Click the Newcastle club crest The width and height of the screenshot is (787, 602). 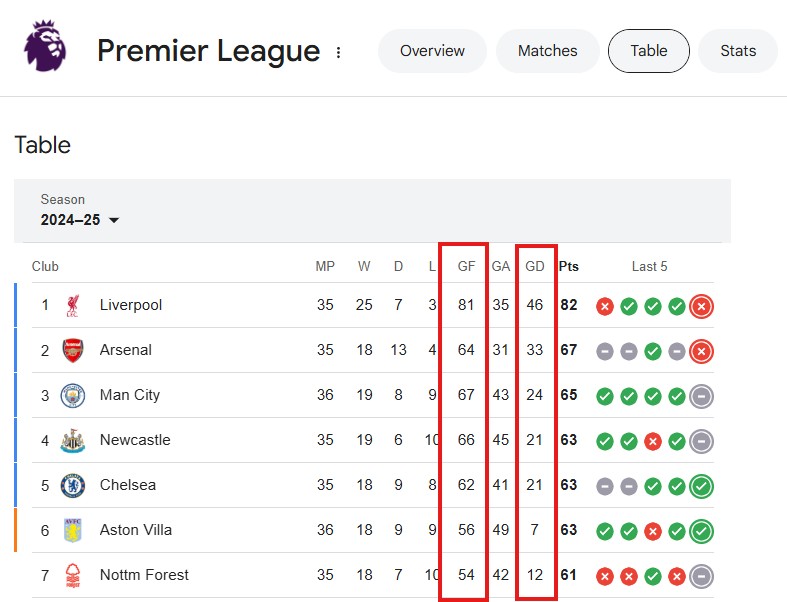coord(73,440)
